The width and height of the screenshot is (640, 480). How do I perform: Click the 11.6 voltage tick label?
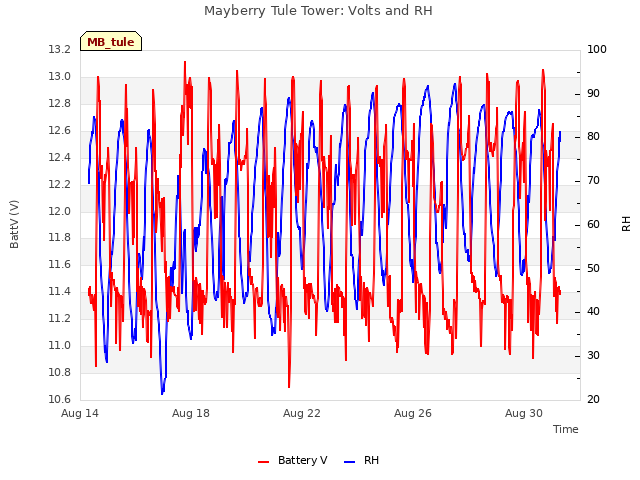[60, 264]
